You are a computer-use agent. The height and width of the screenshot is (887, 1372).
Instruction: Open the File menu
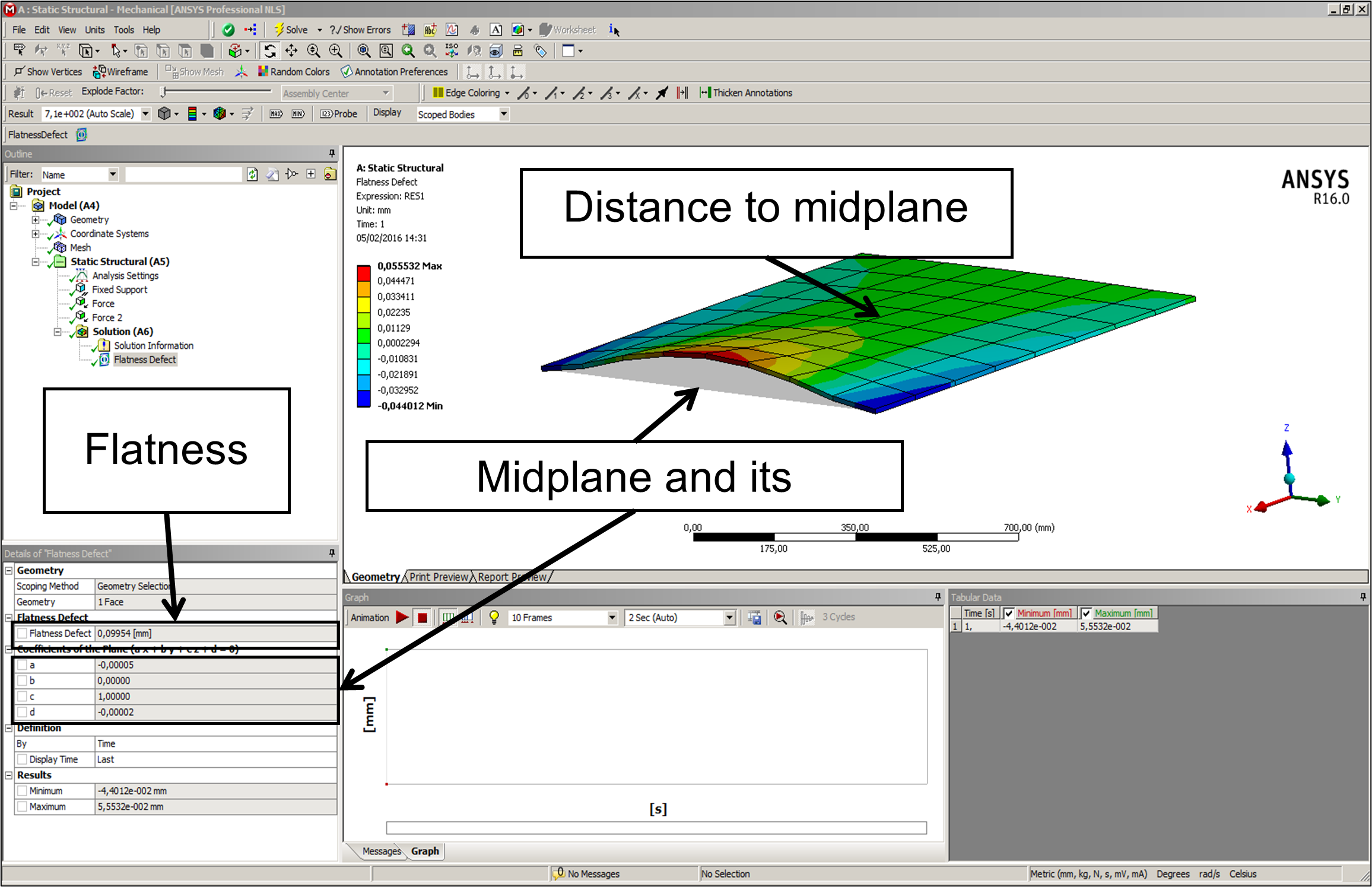pyautogui.click(x=19, y=30)
